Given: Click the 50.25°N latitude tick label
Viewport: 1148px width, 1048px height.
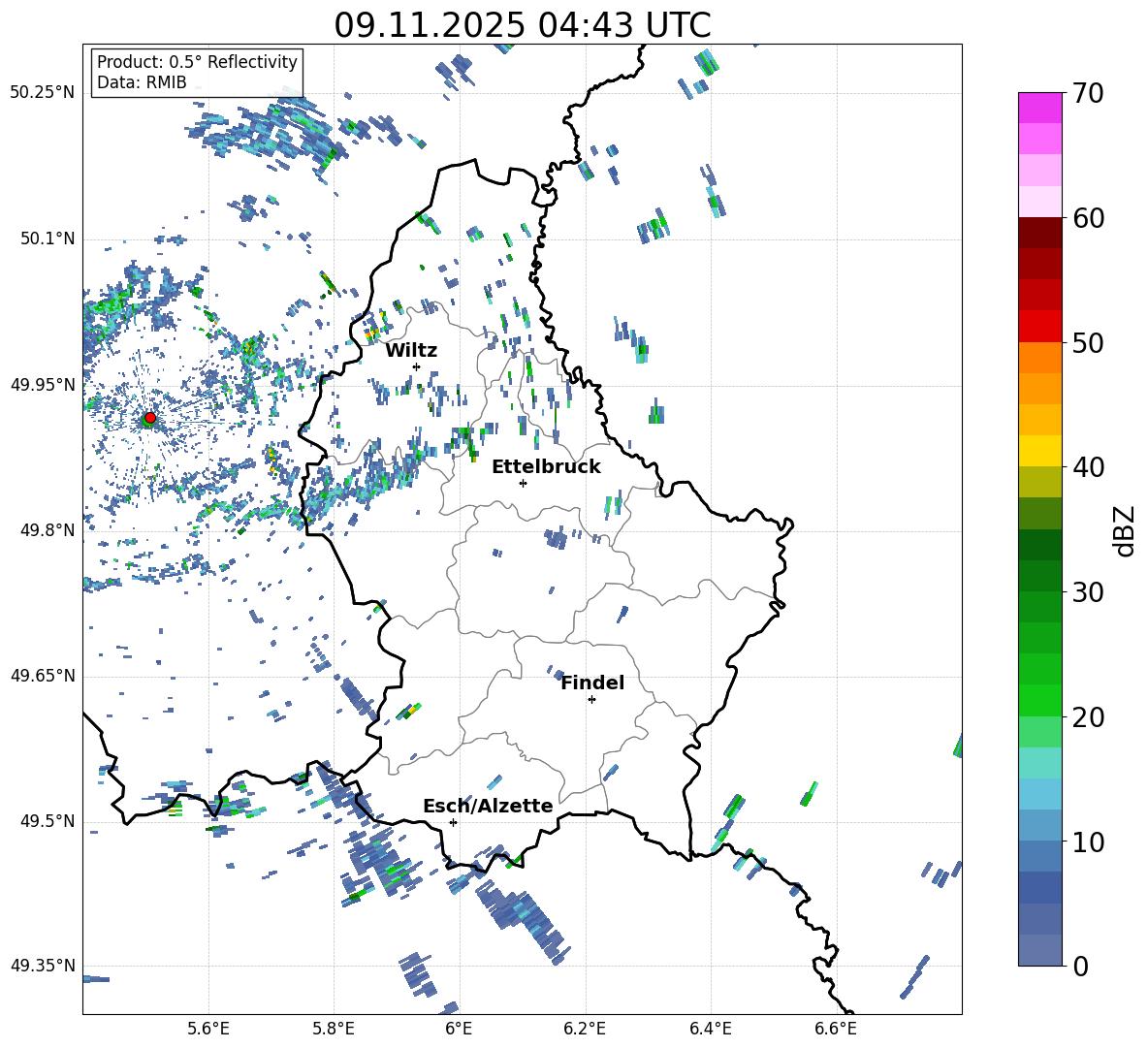Looking at the screenshot, I should tap(43, 93).
